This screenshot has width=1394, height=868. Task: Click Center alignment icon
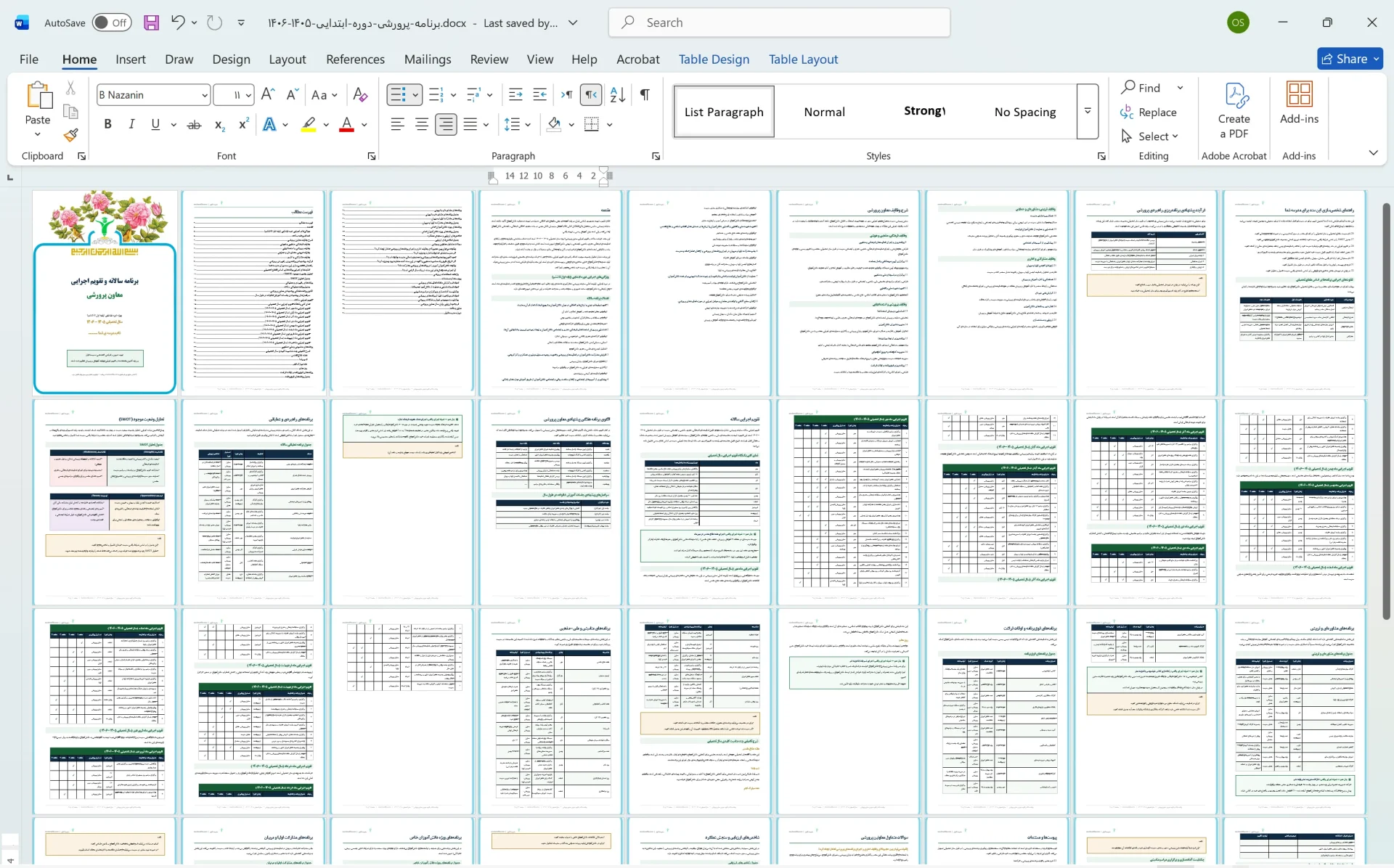(422, 125)
